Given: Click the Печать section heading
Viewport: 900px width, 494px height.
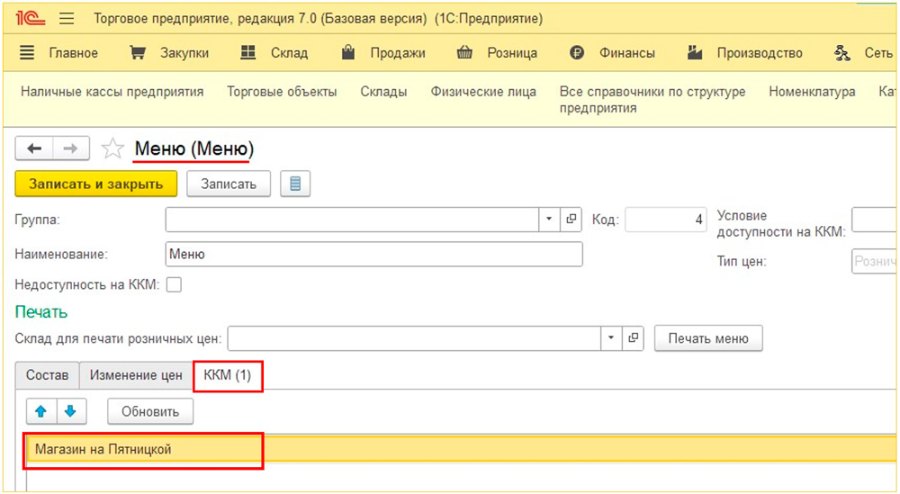Looking at the screenshot, I should (41, 312).
